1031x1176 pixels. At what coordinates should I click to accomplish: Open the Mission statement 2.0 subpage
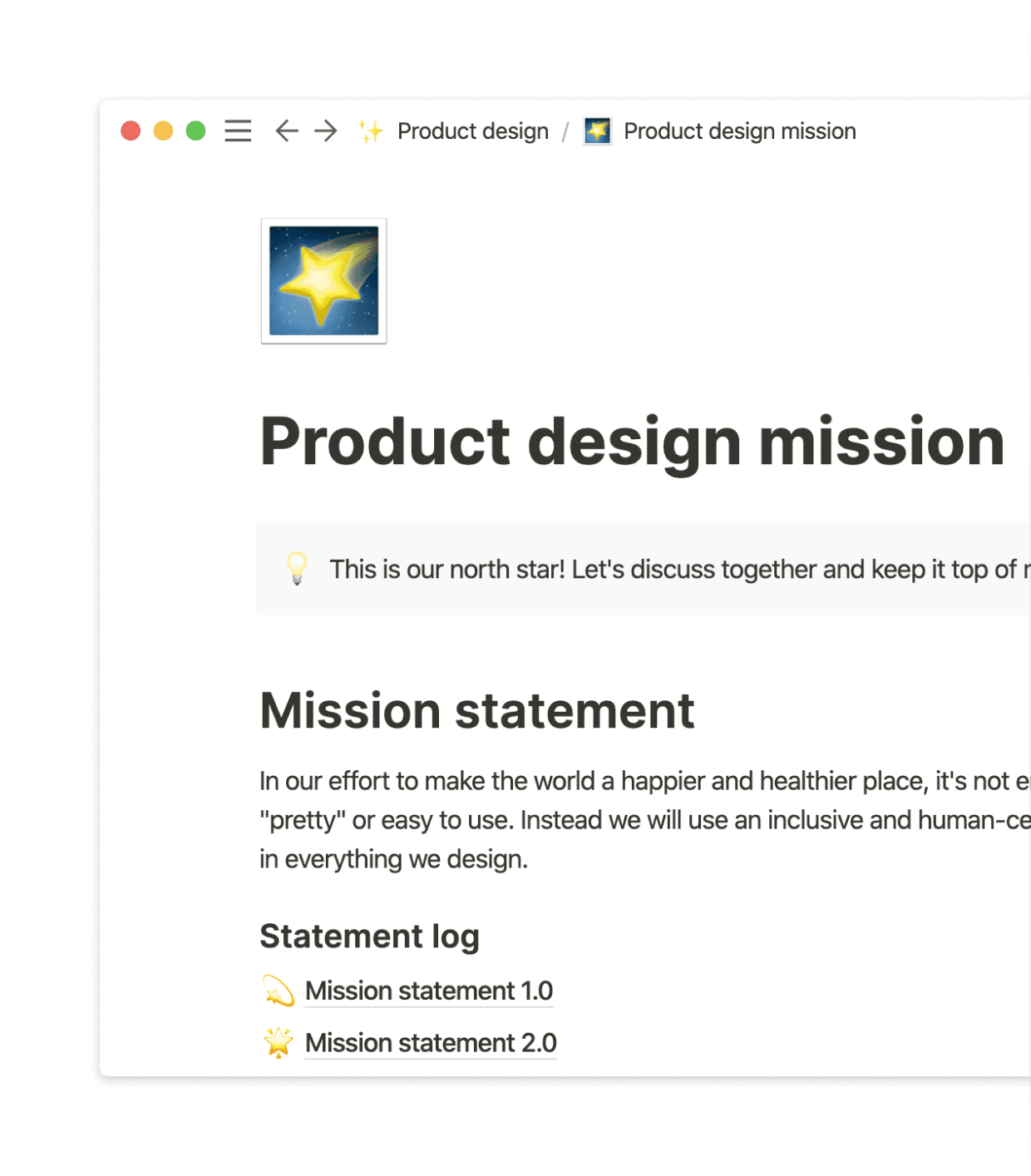point(430,1042)
